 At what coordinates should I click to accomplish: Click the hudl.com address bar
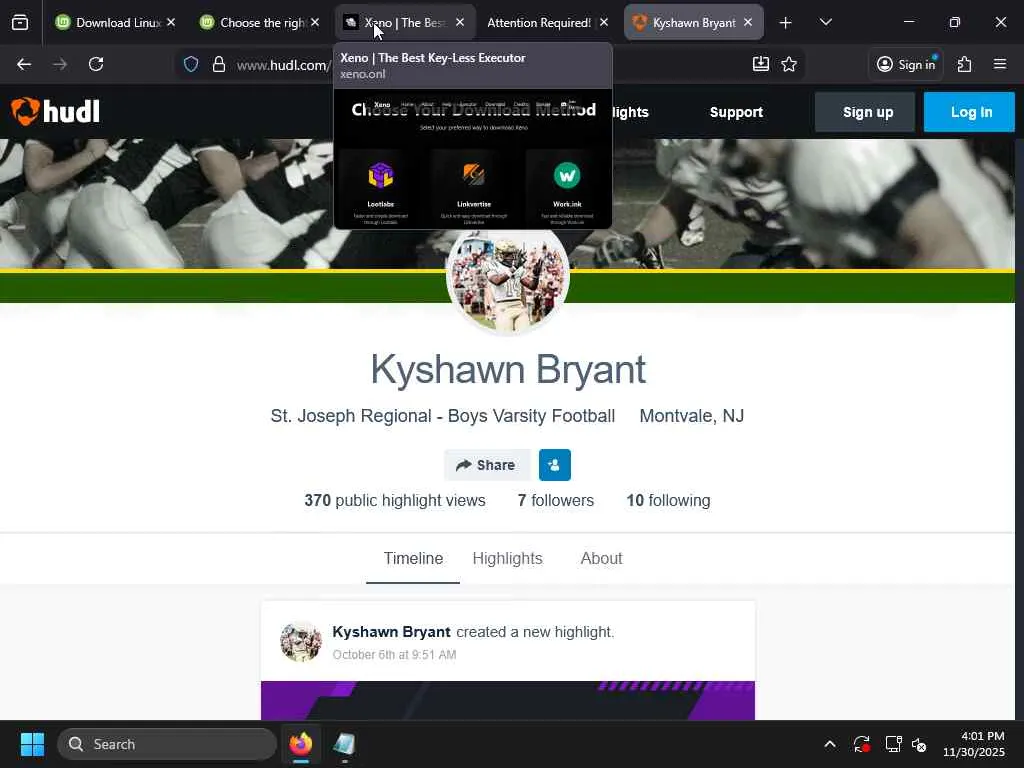(283, 65)
